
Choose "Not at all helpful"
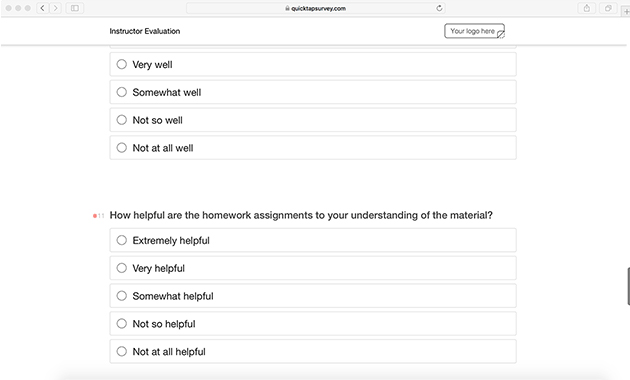pos(313,351)
